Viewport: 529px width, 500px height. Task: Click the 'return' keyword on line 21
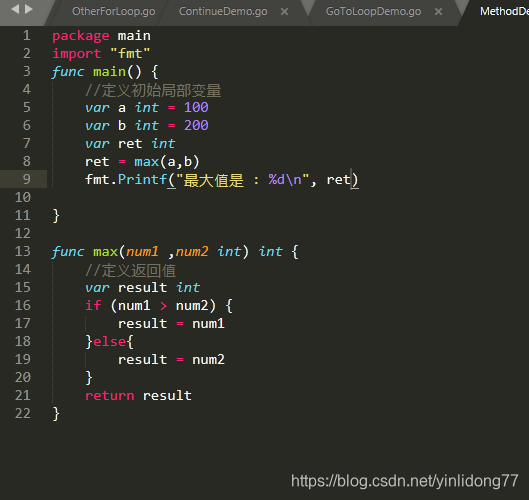tap(110, 395)
